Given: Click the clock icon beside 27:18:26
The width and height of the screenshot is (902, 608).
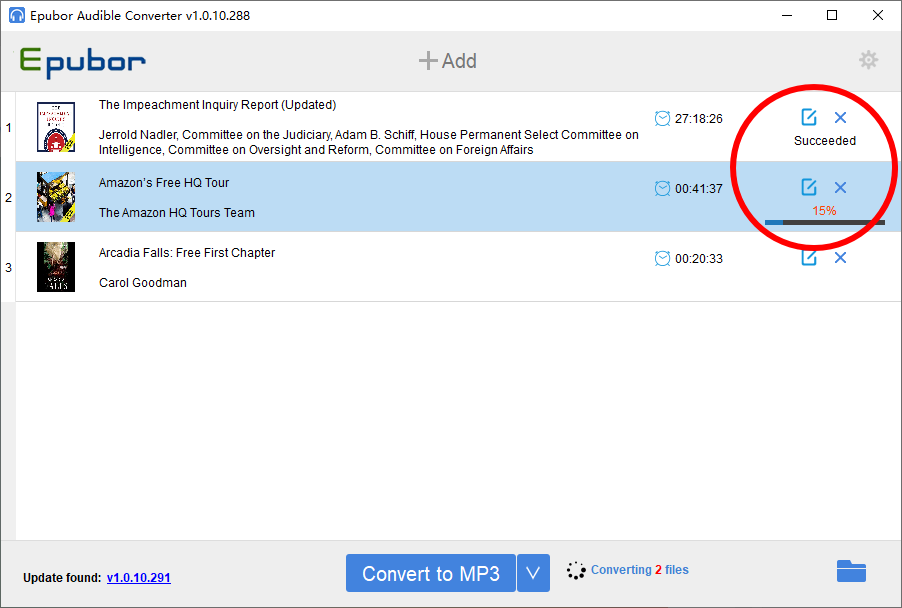Looking at the screenshot, I should click(x=662, y=118).
